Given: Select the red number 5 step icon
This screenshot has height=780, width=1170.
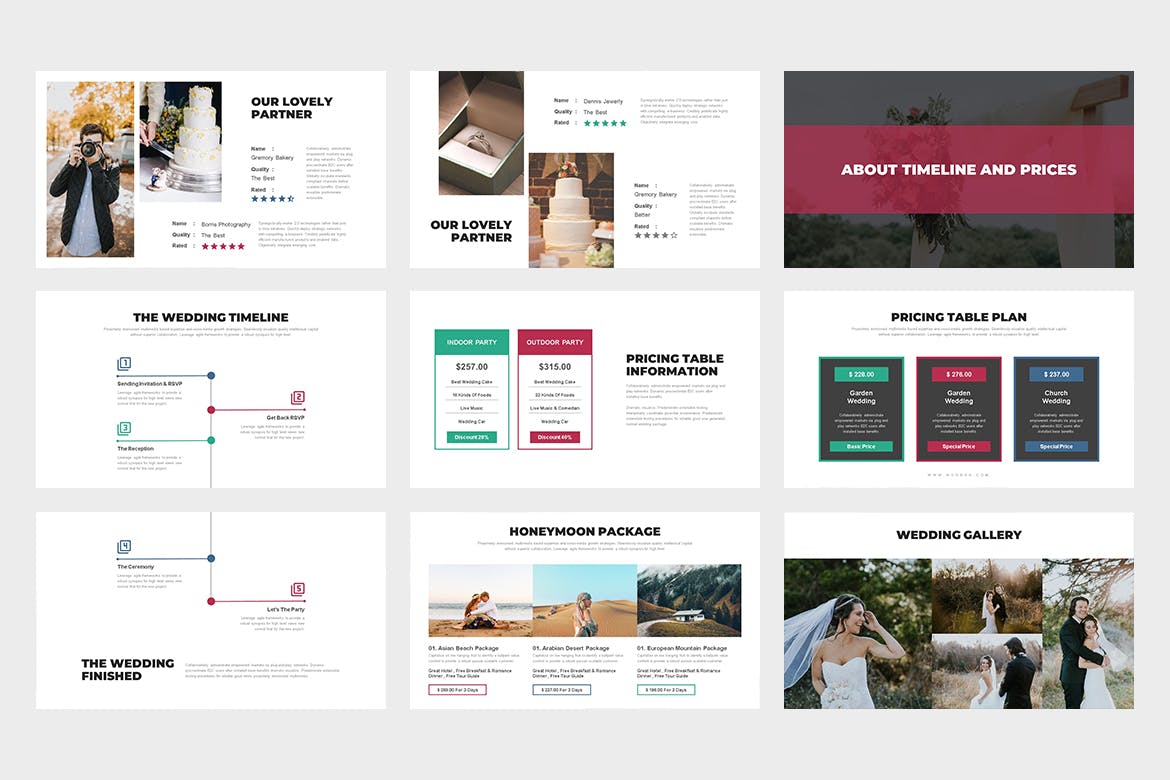Looking at the screenshot, I should (x=297, y=590).
